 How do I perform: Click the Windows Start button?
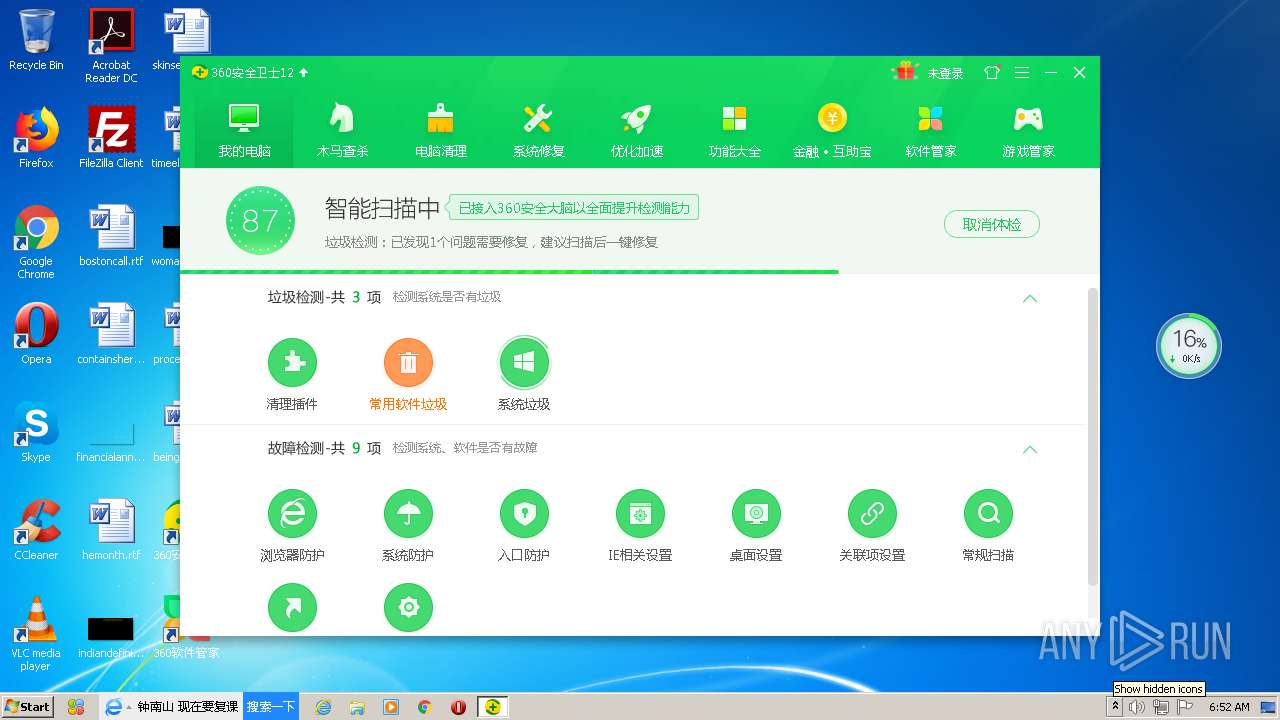27,706
